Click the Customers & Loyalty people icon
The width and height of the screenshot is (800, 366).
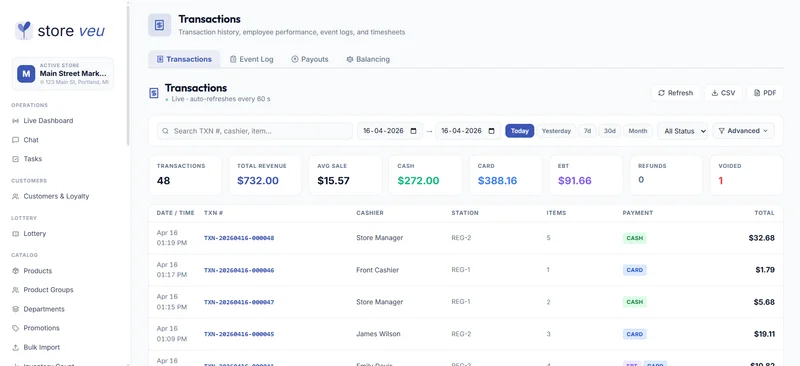point(15,196)
